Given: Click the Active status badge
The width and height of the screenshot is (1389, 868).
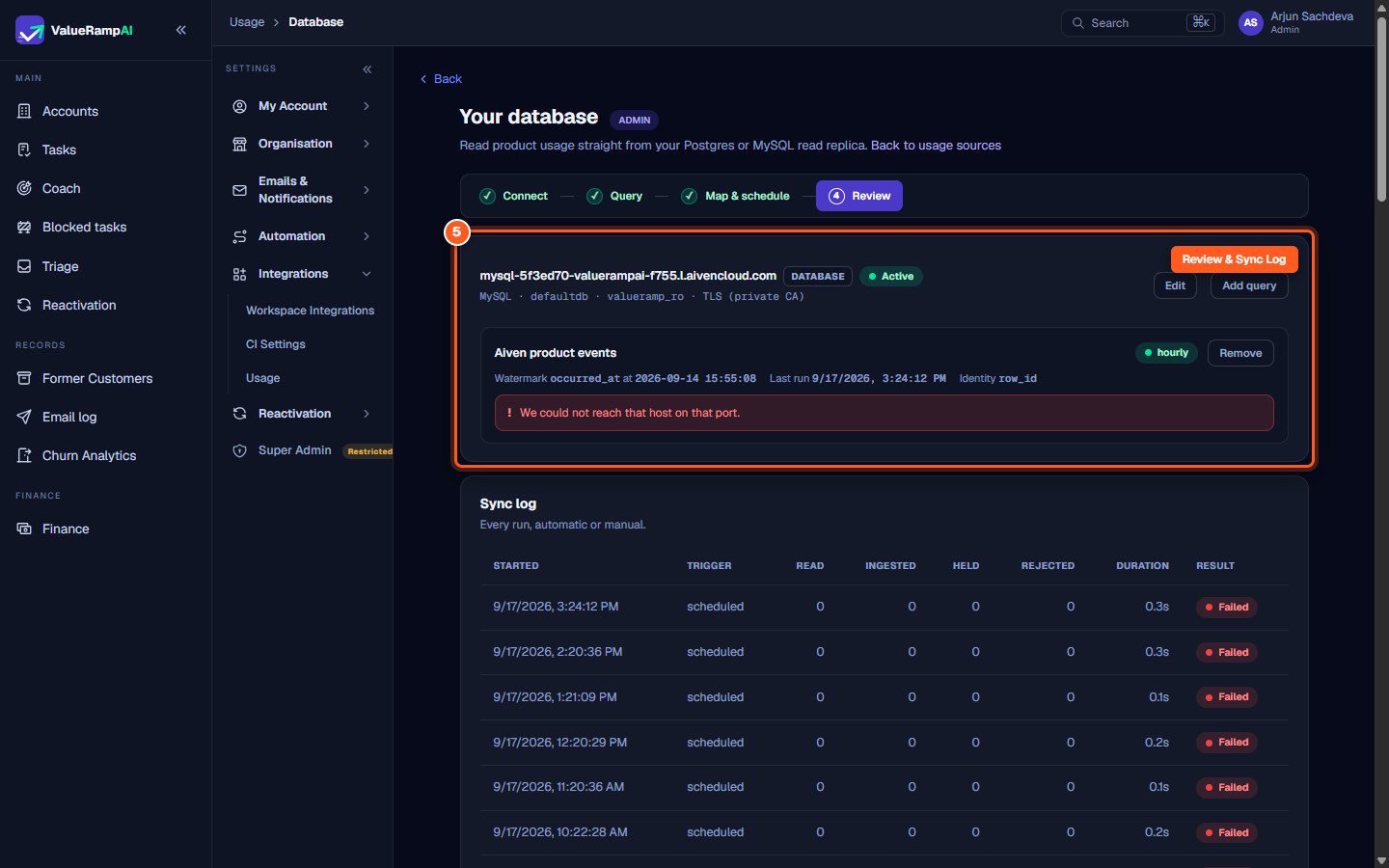Looking at the screenshot, I should pyautogui.click(x=891, y=277).
